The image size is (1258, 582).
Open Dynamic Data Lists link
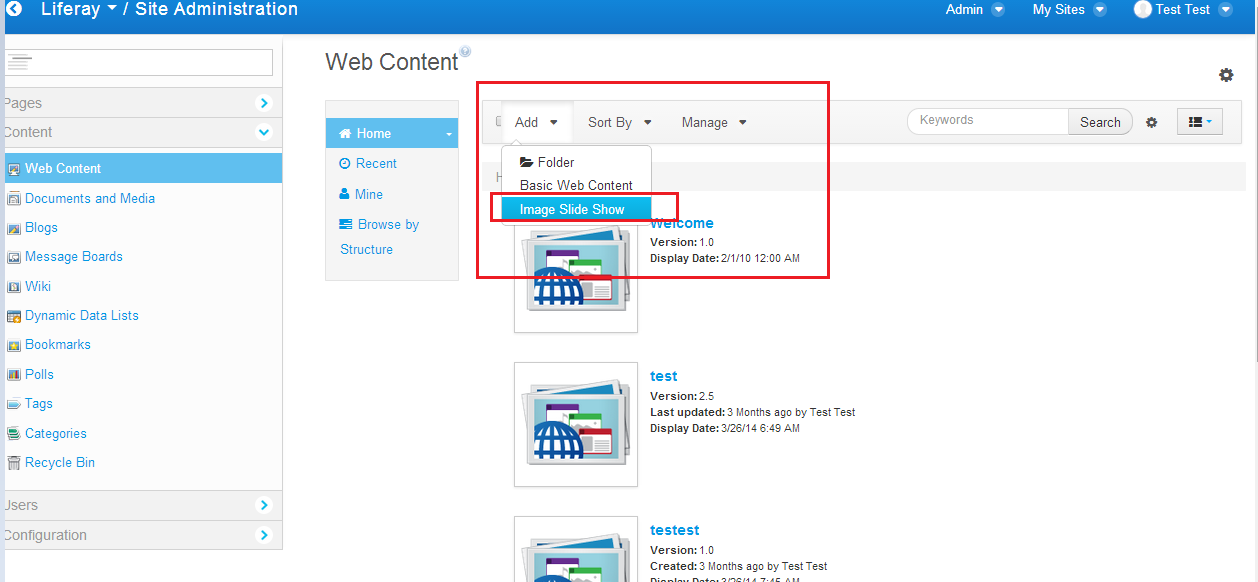click(x=82, y=315)
